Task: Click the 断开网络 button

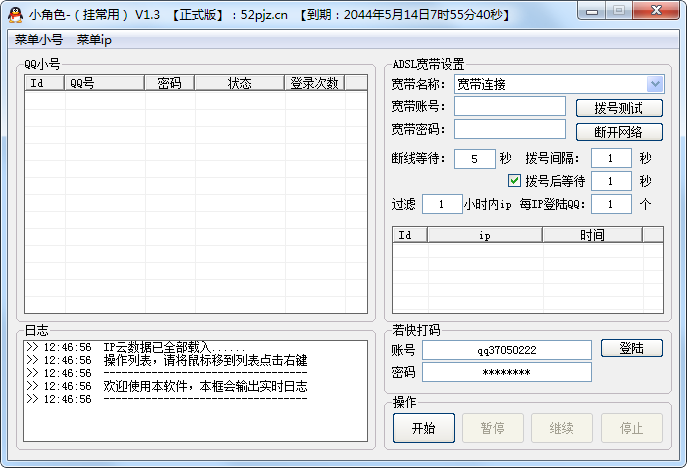Action: [619, 132]
